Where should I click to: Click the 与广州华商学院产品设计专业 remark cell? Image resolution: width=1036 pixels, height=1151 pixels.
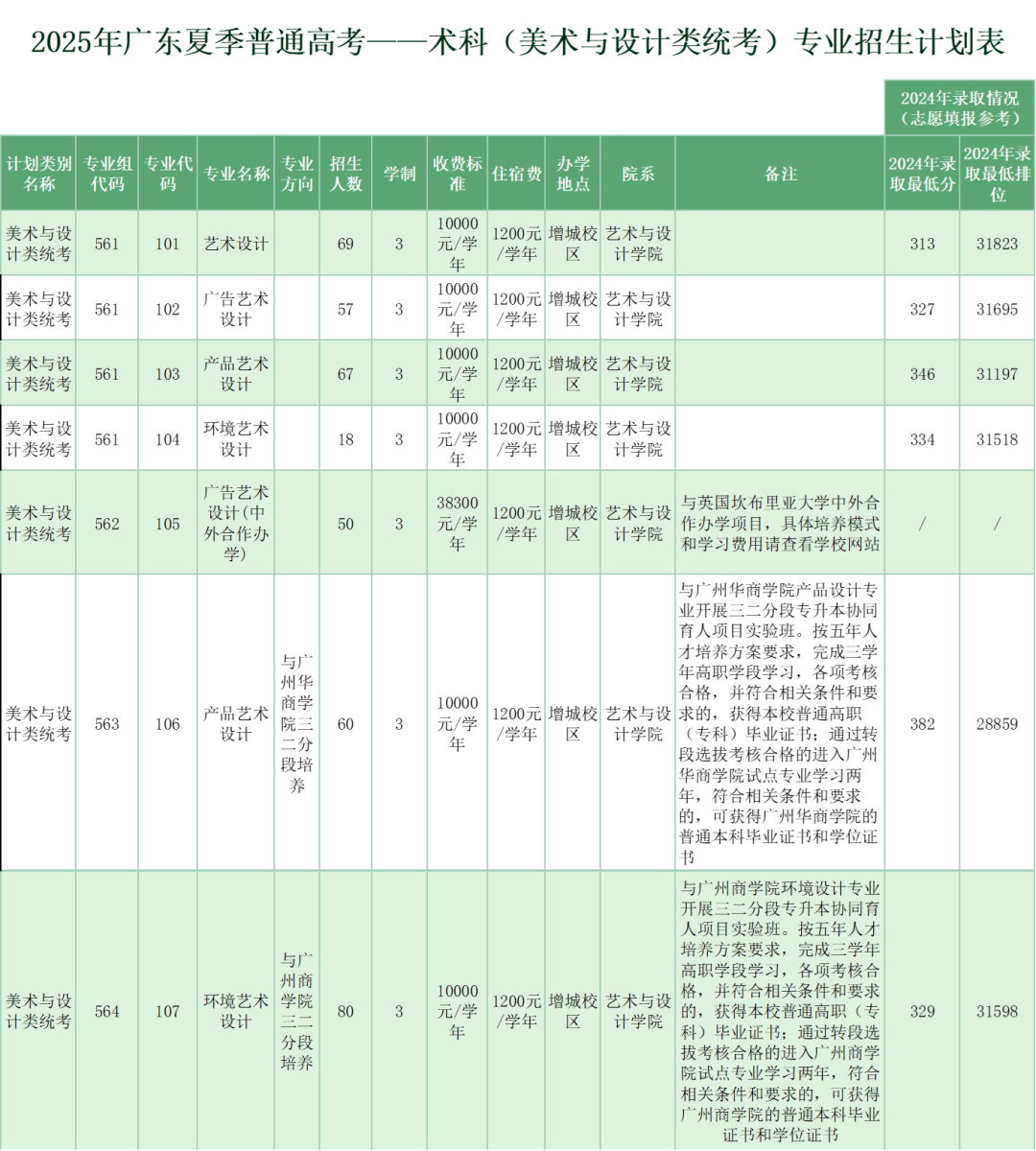(x=780, y=723)
